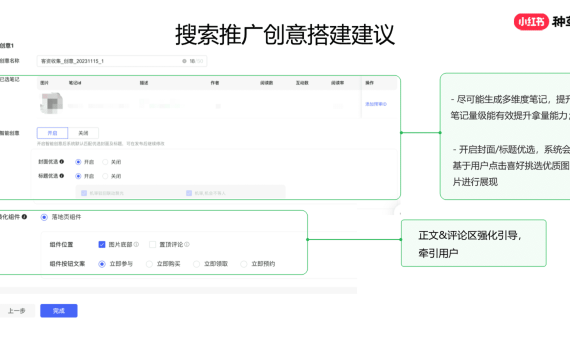Image resolution: width=570 pixels, height=360 pixels.
Task: Click the 创意名称 name input field
Action: pyautogui.click(x=122, y=61)
